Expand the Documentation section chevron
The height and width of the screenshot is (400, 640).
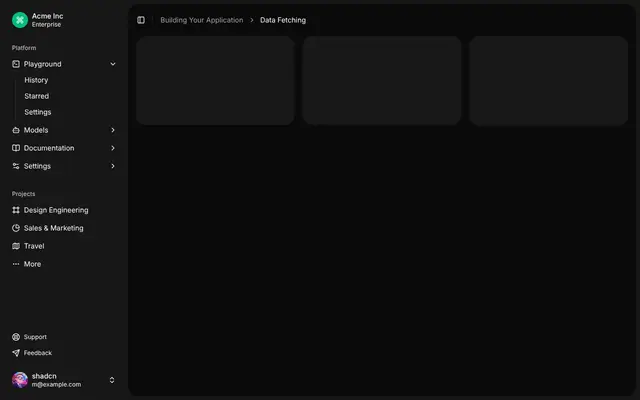[x=113, y=148]
